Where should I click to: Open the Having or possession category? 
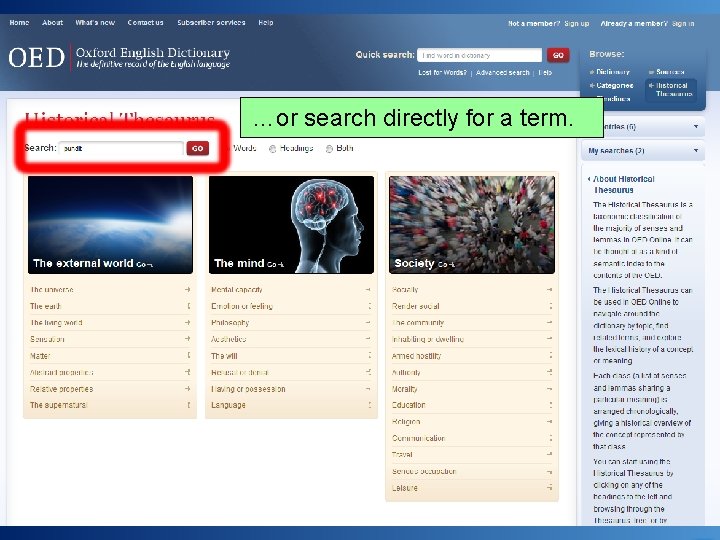pos(248,389)
